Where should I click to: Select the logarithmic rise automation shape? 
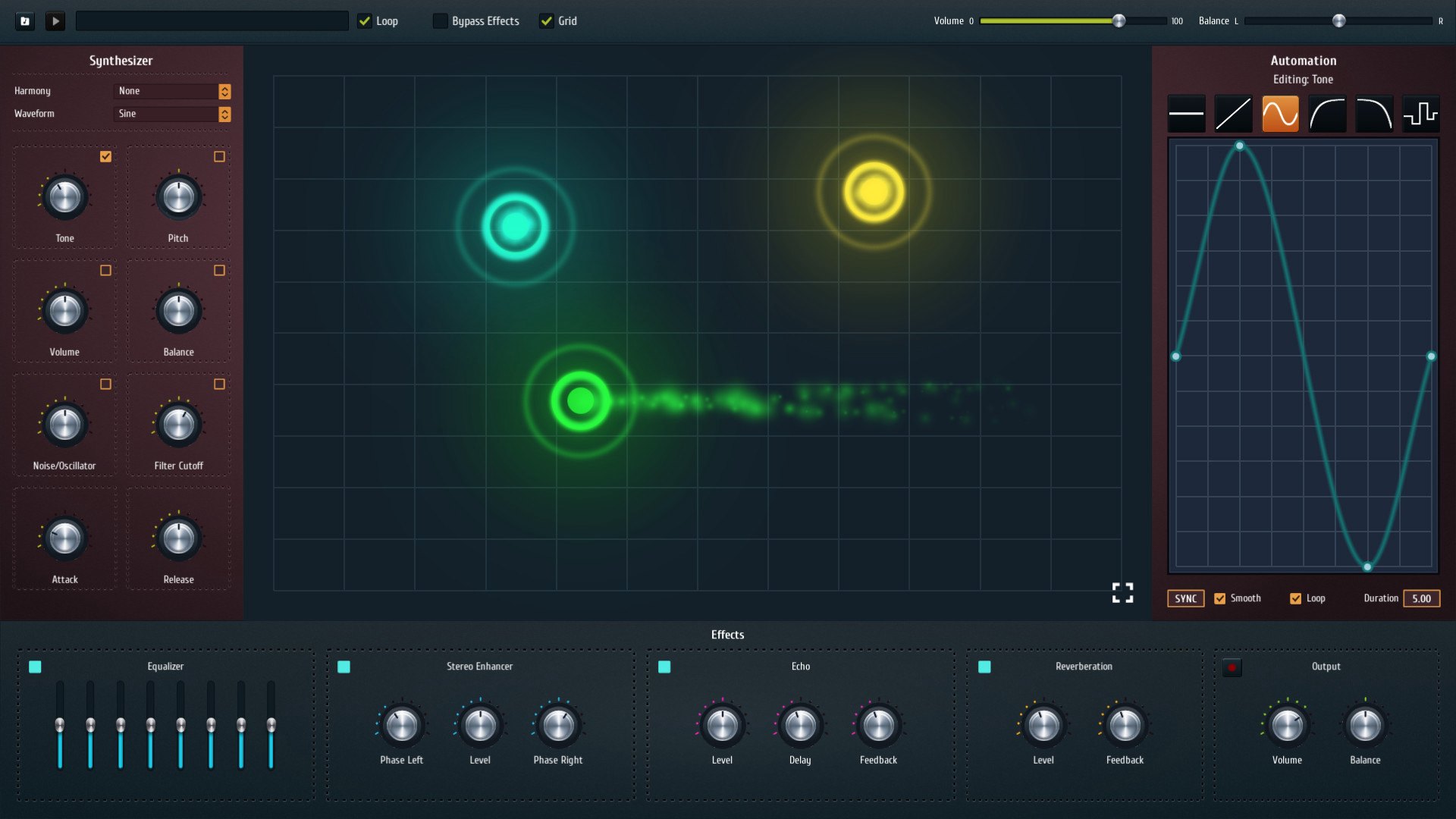[1328, 114]
